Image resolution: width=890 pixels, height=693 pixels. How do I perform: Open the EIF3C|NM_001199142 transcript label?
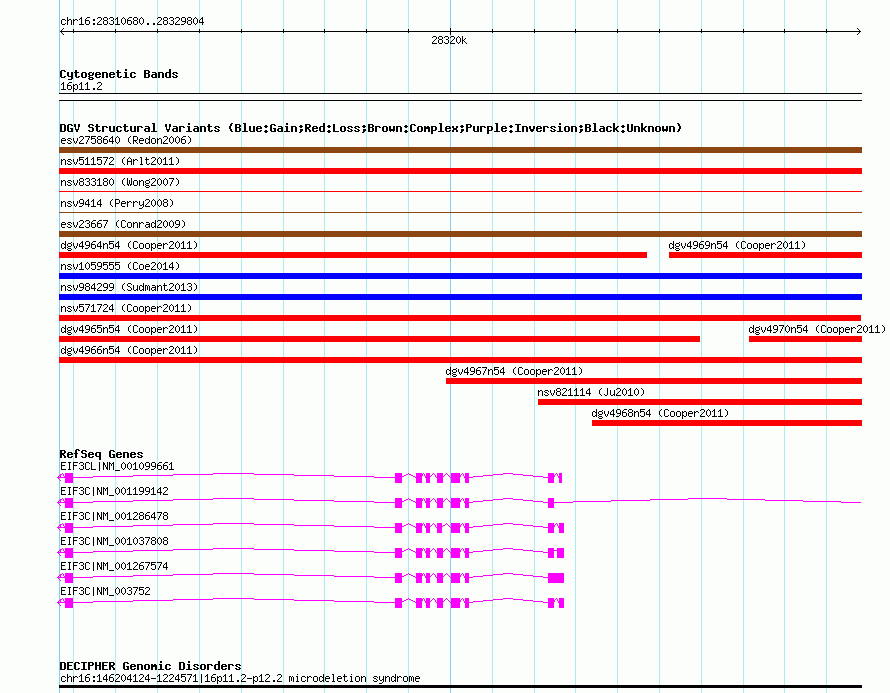[x=114, y=492]
